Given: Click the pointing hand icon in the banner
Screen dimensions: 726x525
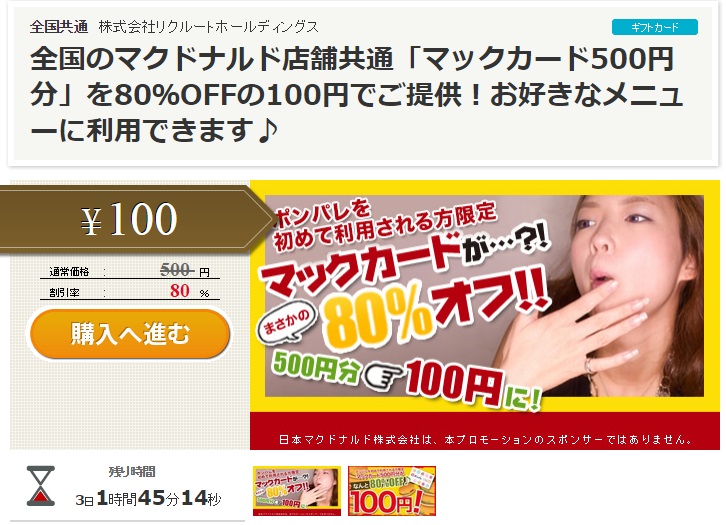Looking at the screenshot, I should tap(382, 374).
